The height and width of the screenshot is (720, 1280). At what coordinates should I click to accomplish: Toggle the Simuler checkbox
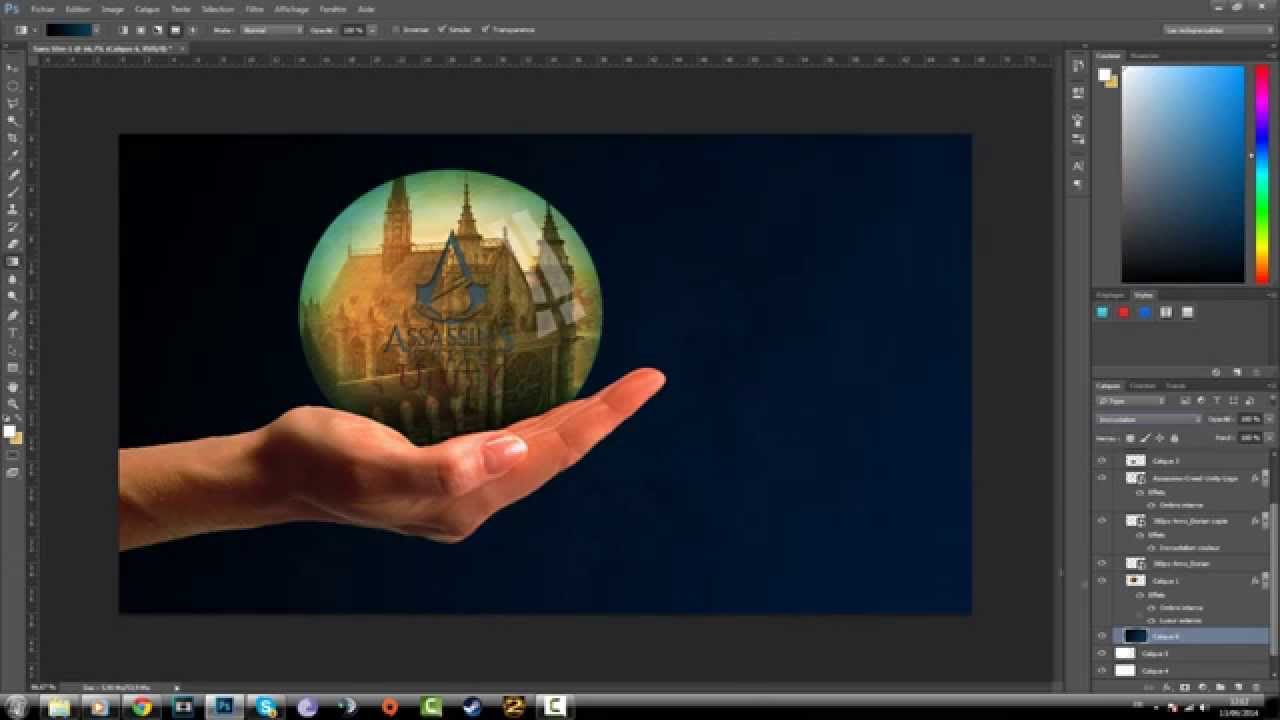pyautogui.click(x=442, y=30)
